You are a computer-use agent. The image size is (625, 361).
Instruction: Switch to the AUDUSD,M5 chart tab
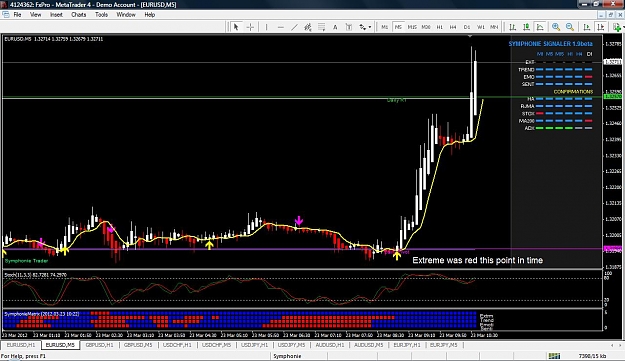(x=369, y=345)
